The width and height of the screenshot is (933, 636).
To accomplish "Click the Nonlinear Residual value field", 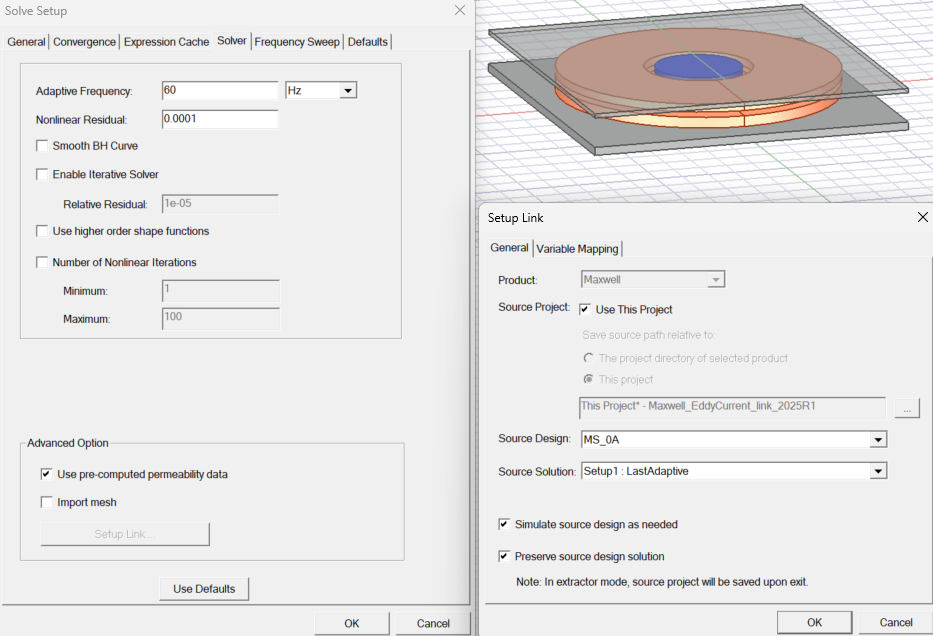I will 219,120.
